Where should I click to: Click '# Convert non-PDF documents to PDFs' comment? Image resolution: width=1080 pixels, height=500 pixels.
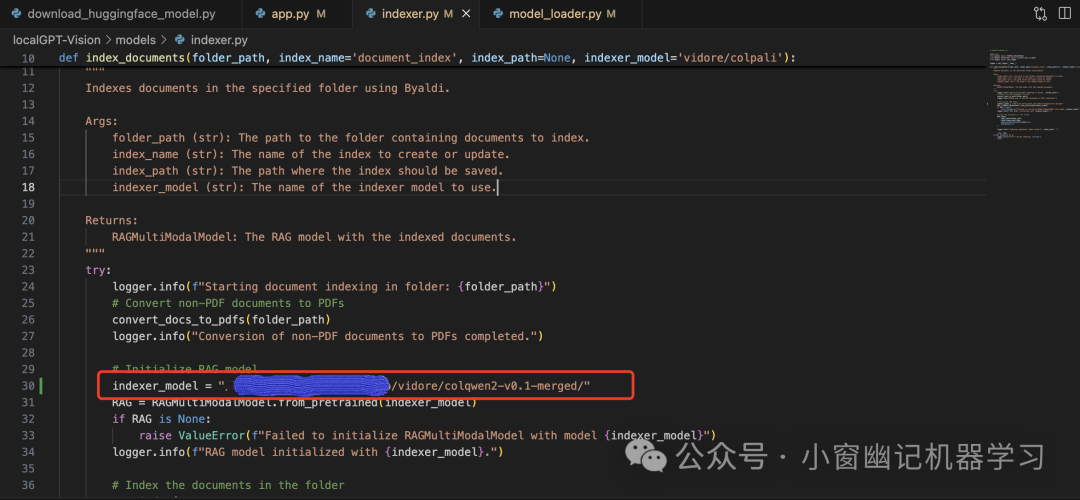click(228, 303)
